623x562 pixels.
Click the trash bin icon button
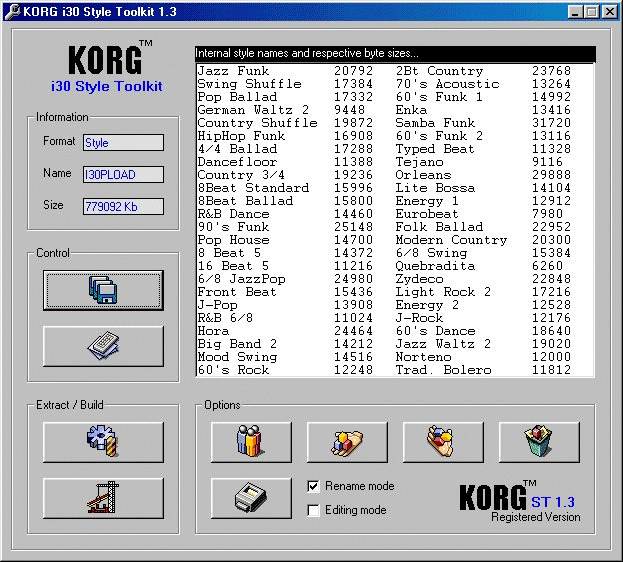539,442
